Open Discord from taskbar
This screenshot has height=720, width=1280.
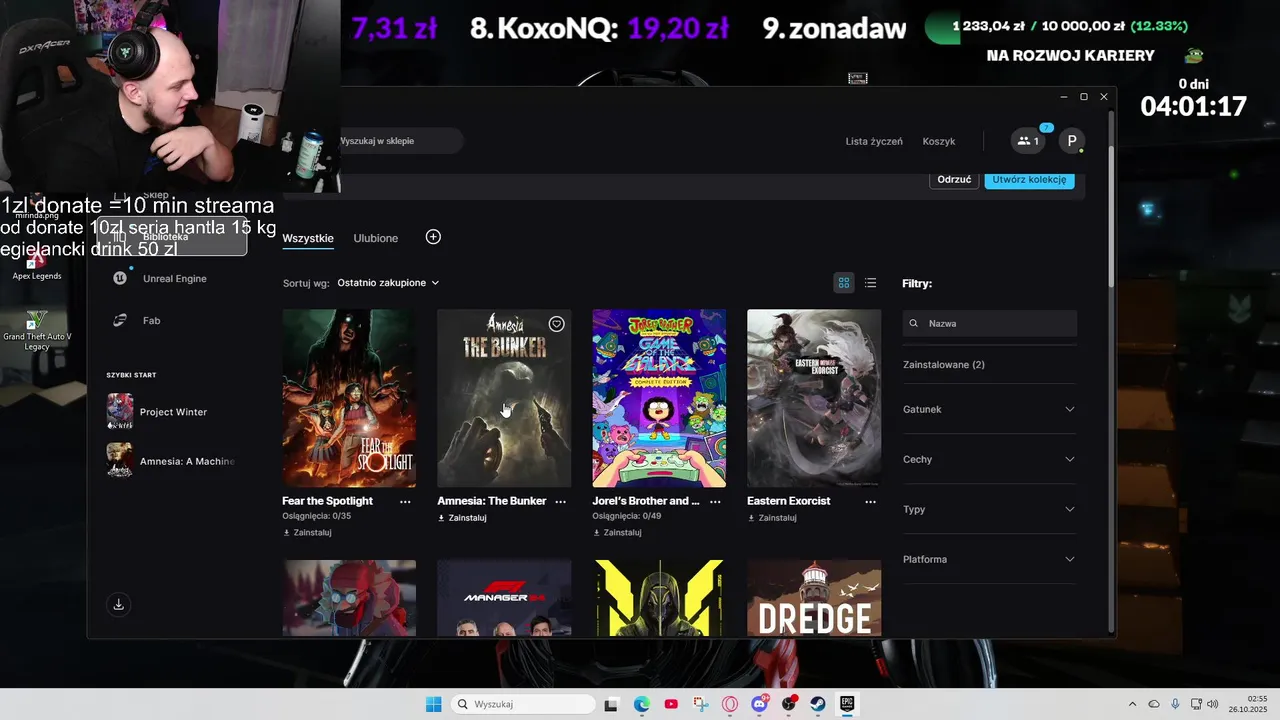pos(759,704)
